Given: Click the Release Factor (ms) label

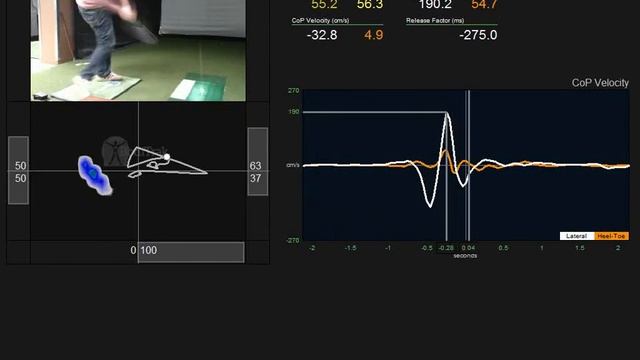Looking at the screenshot, I should coord(435,20).
